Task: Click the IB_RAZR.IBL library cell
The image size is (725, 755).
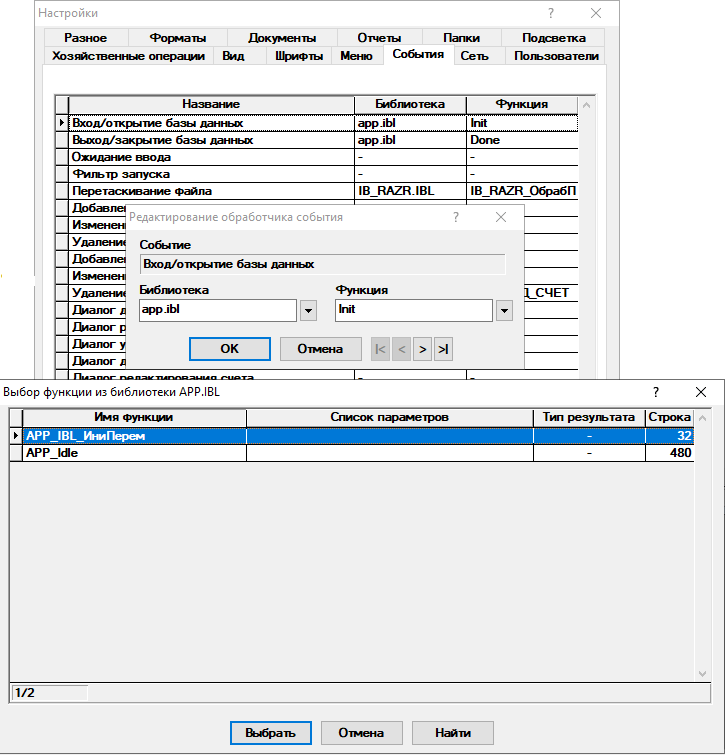Action: (410, 191)
